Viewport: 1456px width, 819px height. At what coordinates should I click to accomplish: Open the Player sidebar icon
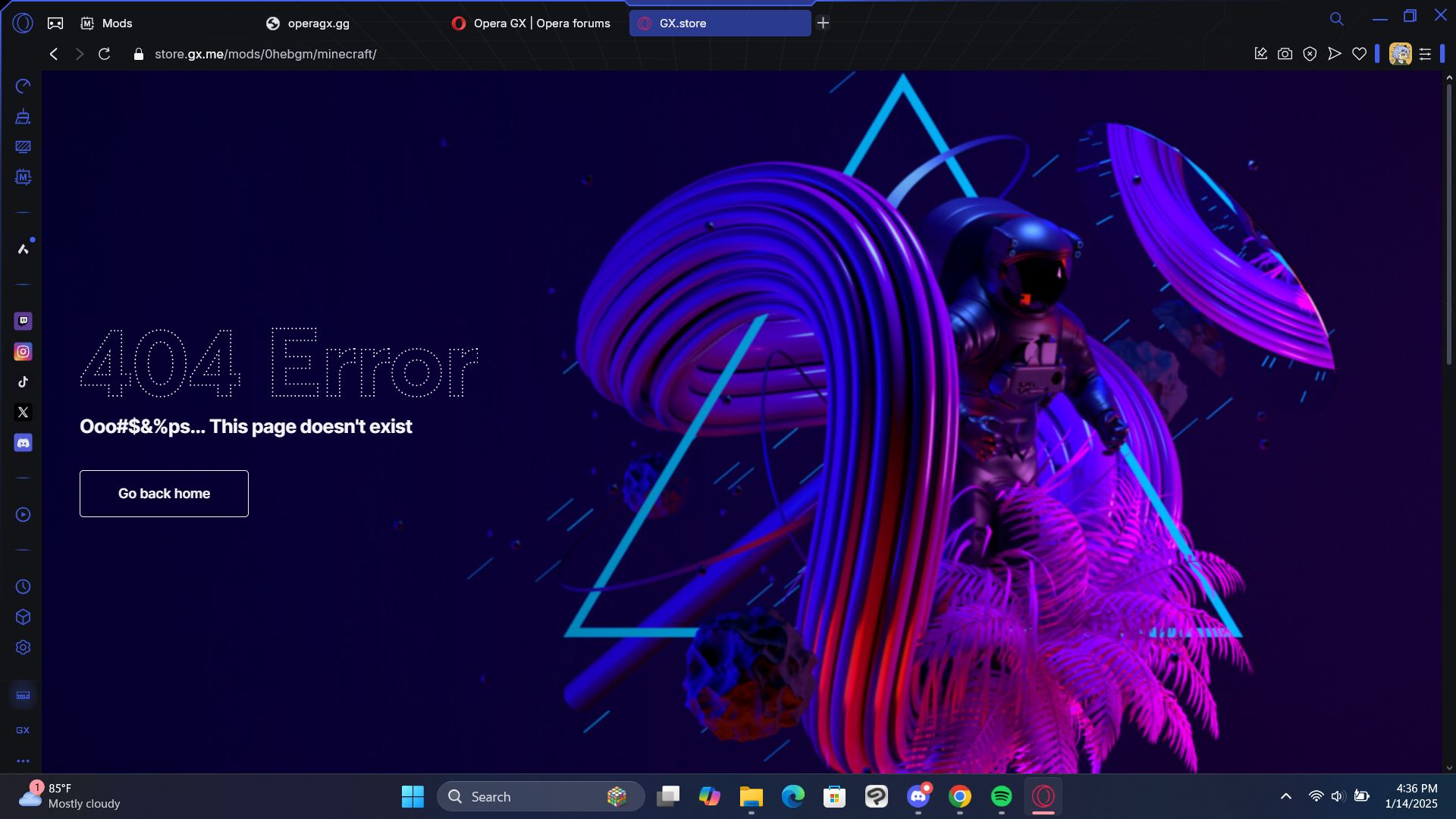coord(24,515)
